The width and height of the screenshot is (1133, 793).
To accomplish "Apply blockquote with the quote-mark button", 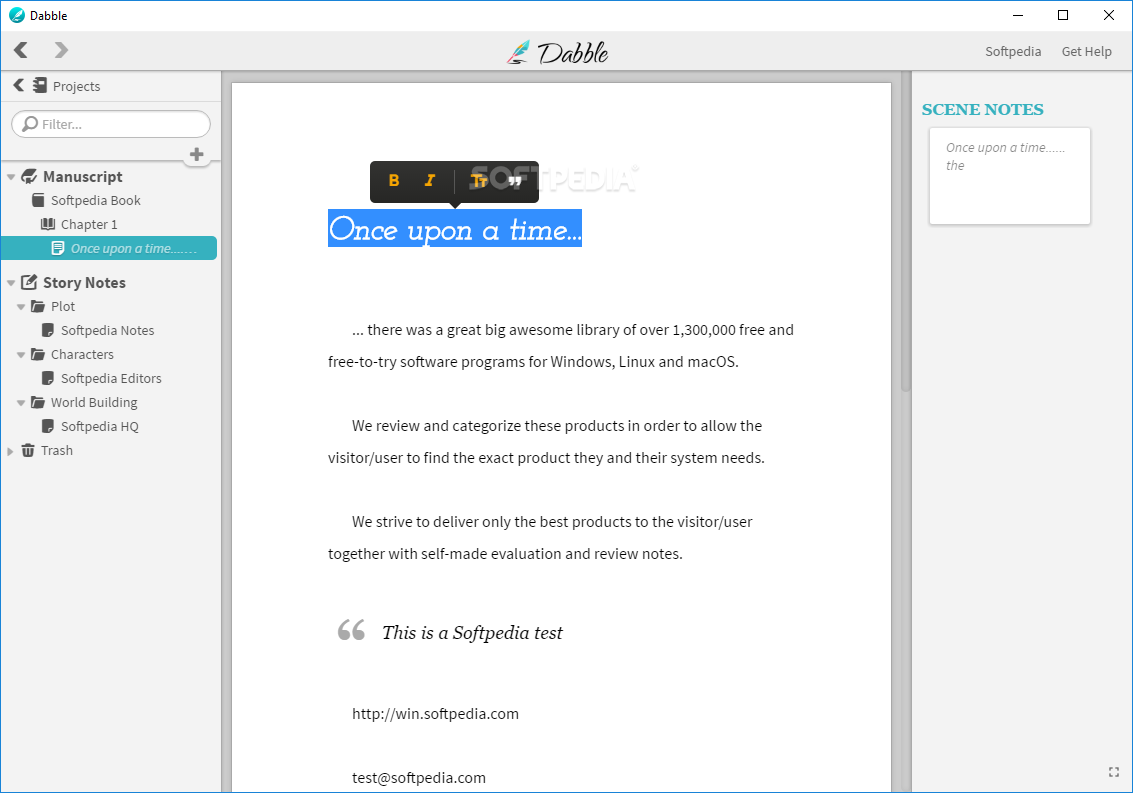I will pos(514,181).
